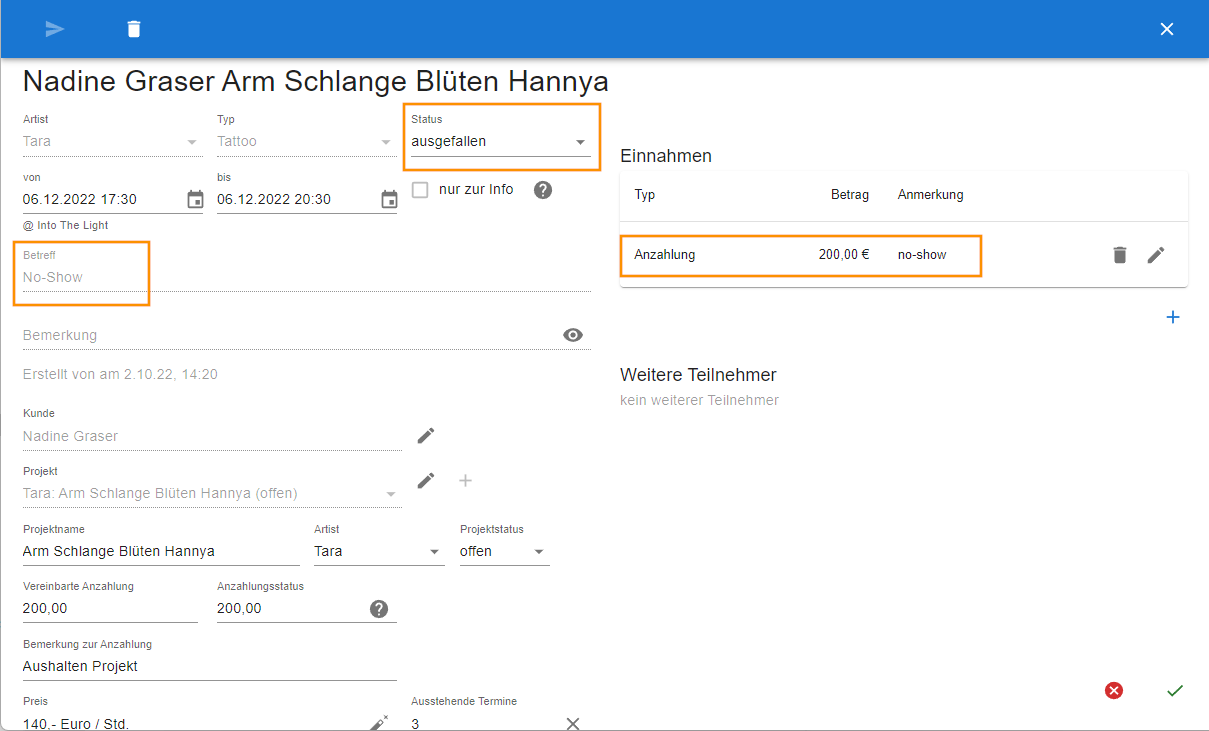The image size is (1209, 731).
Task: Open the project Artist dropdown
Action: tap(379, 552)
